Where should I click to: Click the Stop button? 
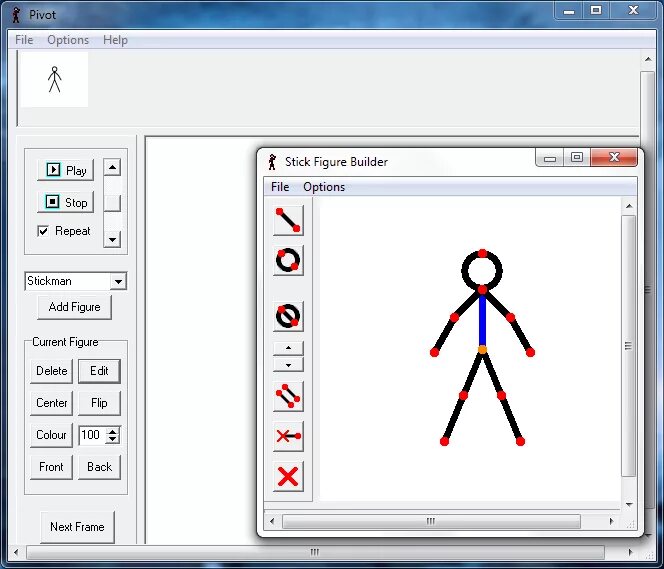point(66,202)
